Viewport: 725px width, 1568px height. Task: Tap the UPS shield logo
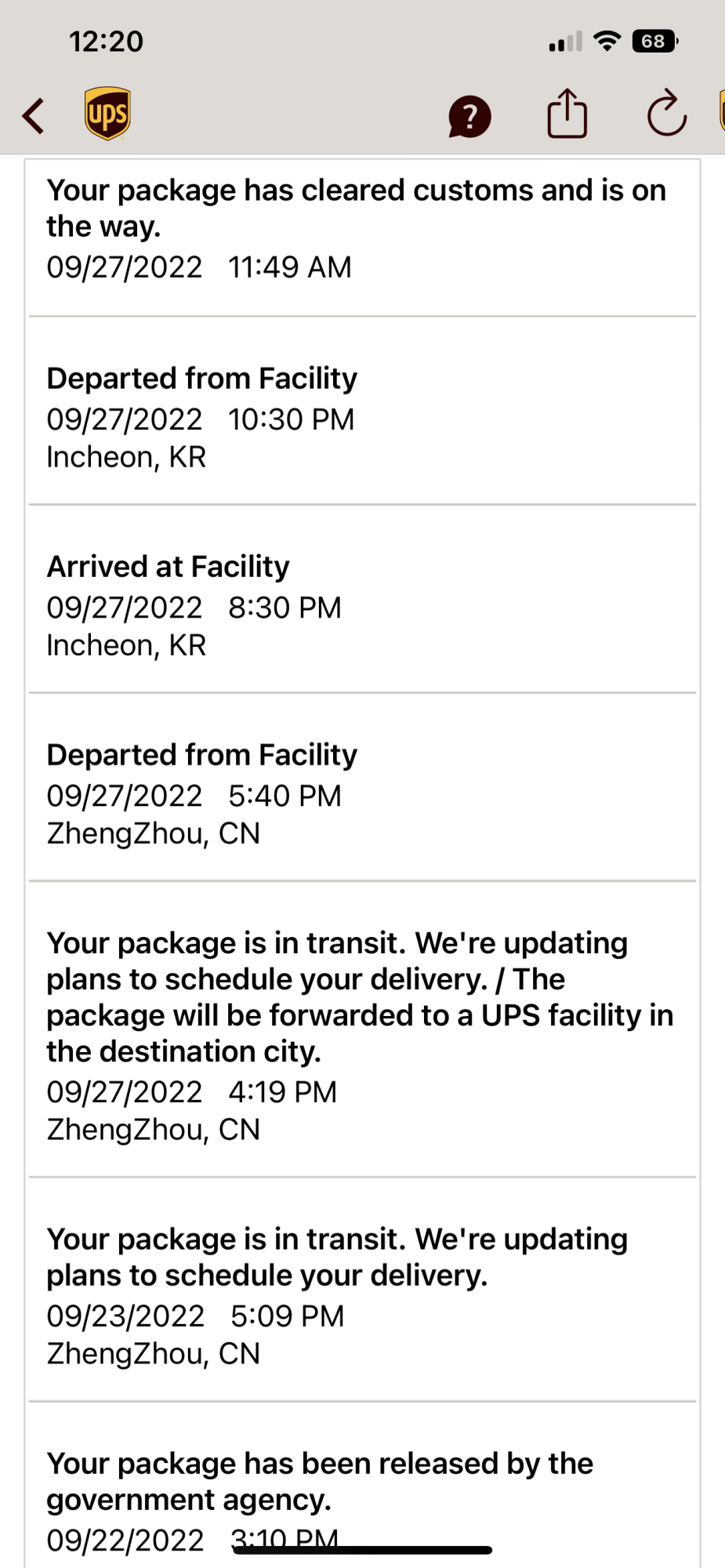(107, 114)
